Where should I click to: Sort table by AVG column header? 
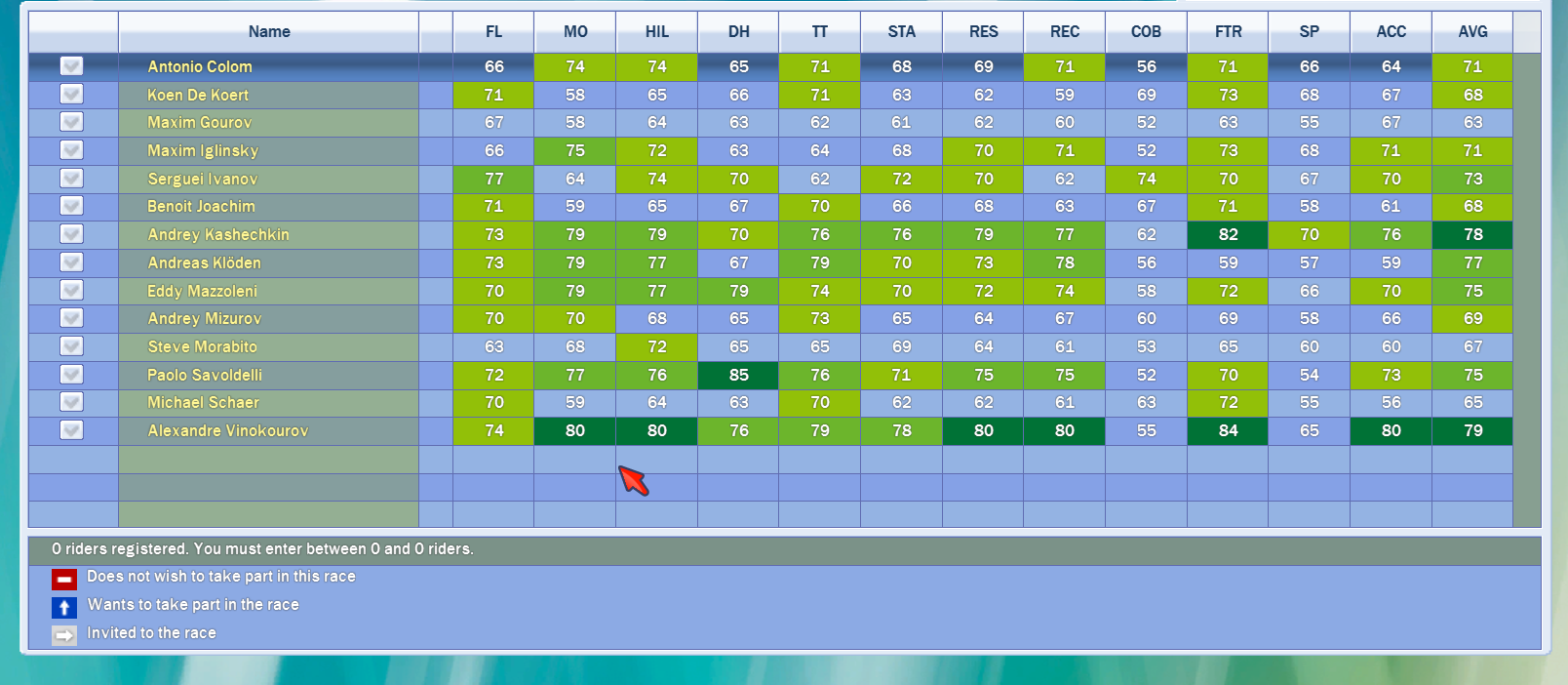pos(1472,32)
